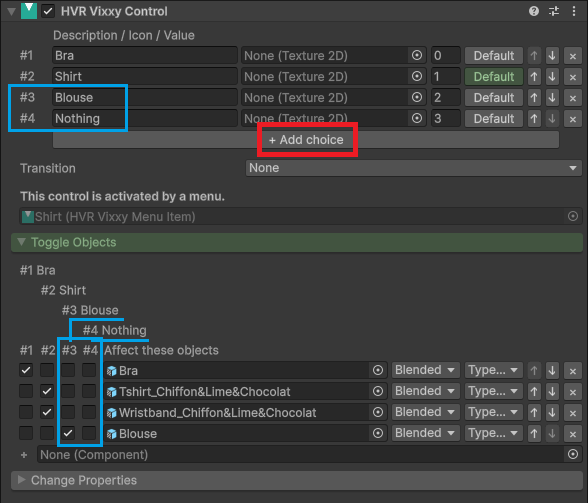The image size is (588, 503).
Task: Uncheck the #3 checkbox for Blouse object
Action: (x=68, y=433)
